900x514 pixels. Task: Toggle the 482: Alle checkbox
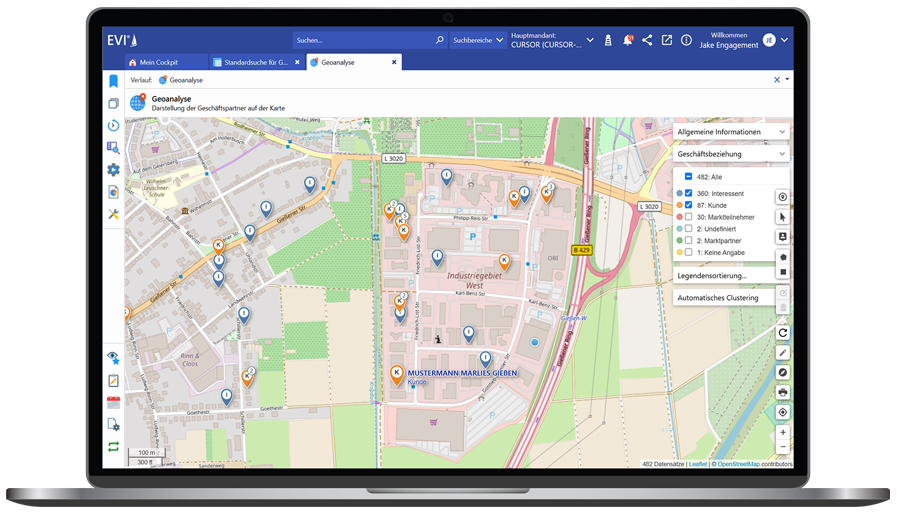pos(688,177)
